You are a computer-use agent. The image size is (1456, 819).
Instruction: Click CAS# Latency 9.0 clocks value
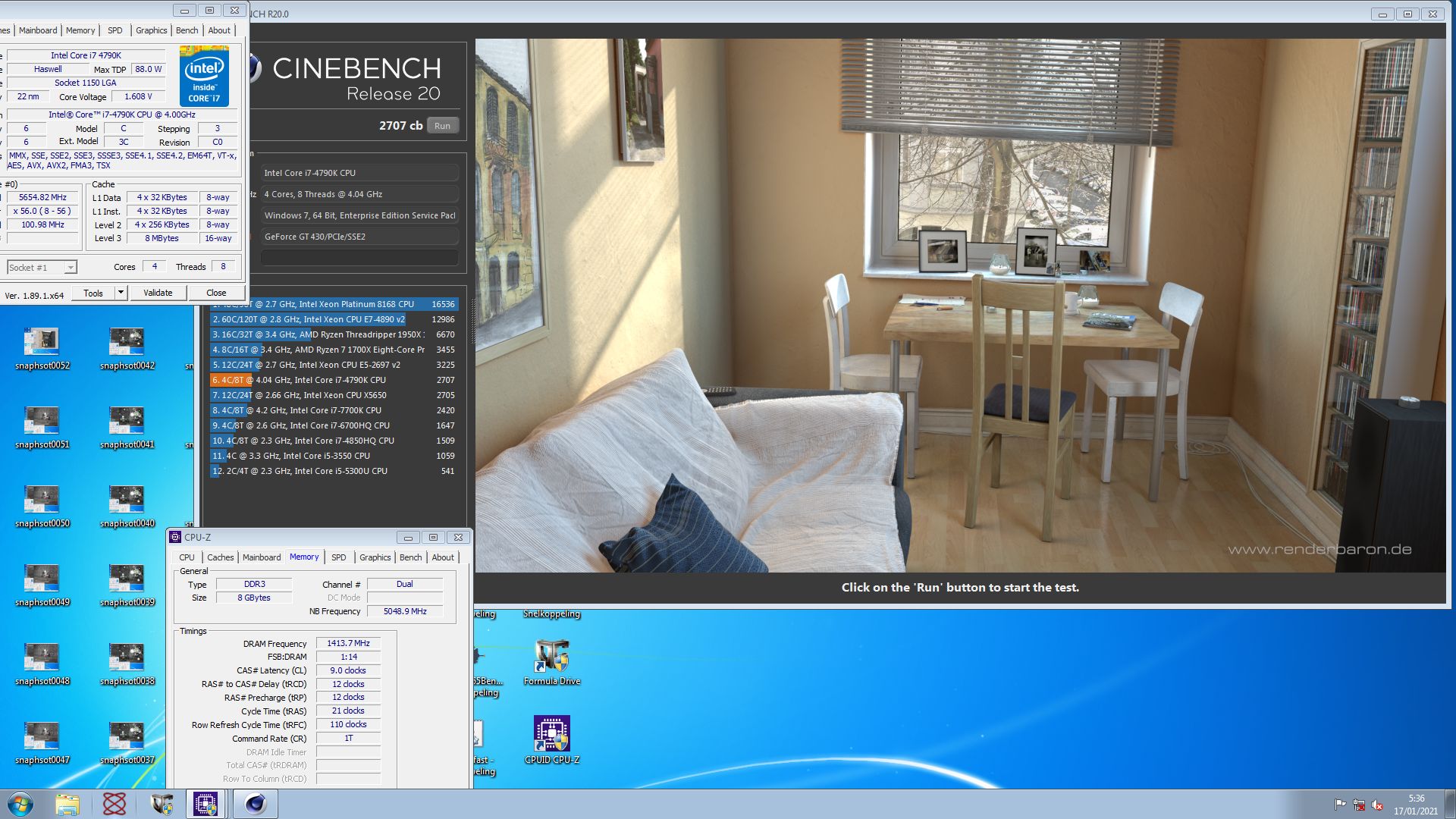[x=348, y=670]
